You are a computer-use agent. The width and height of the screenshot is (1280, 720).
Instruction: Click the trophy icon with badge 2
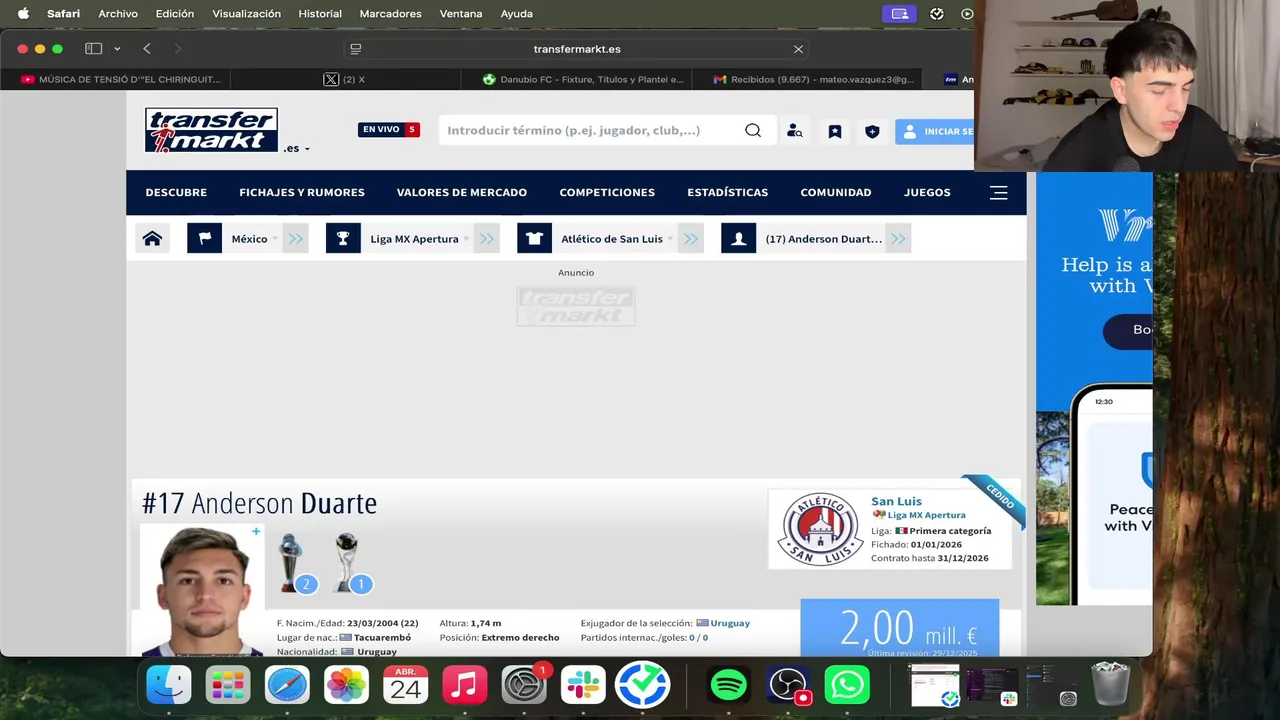(292, 562)
